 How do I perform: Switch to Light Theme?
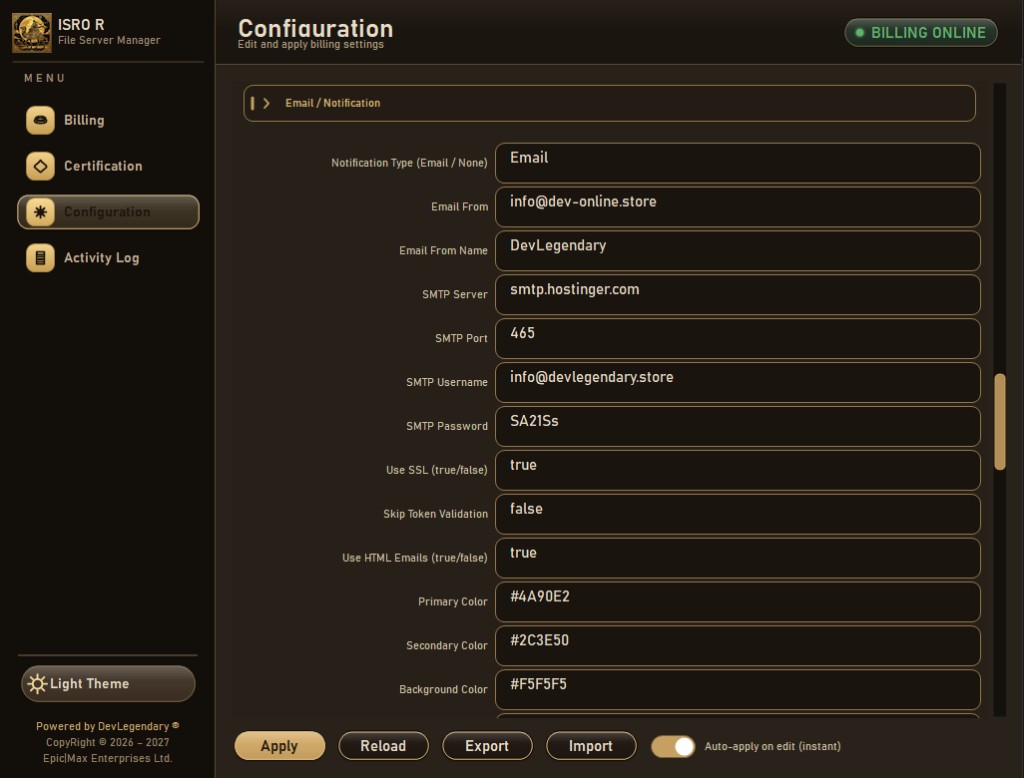tap(108, 684)
